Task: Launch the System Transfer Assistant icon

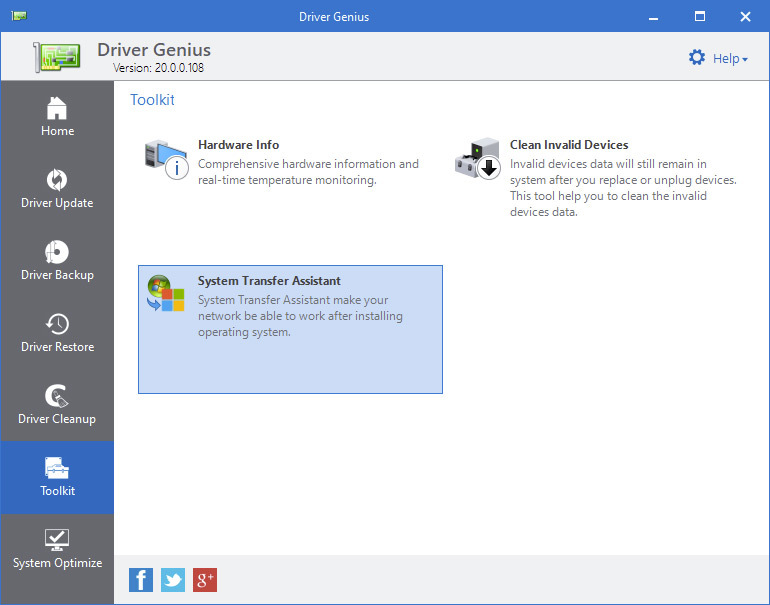Action: tap(165, 293)
